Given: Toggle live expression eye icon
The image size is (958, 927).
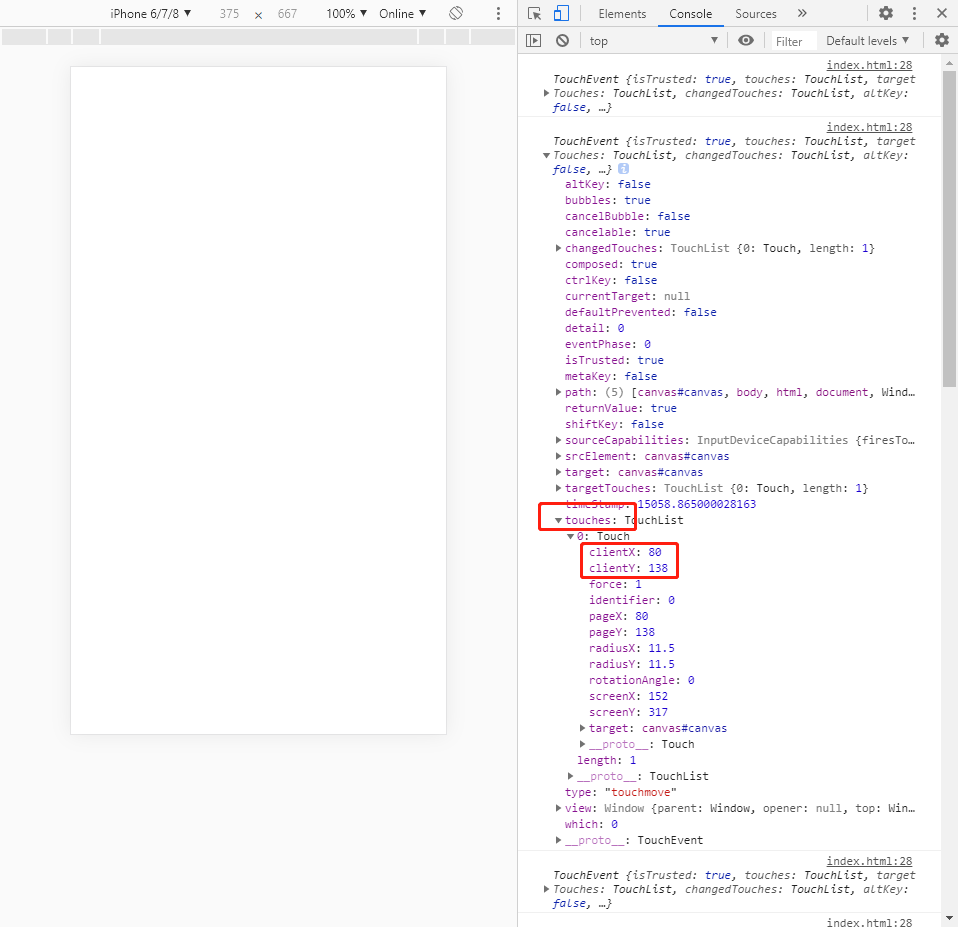Looking at the screenshot, I should pyautogui.click(x=746, y=41).
